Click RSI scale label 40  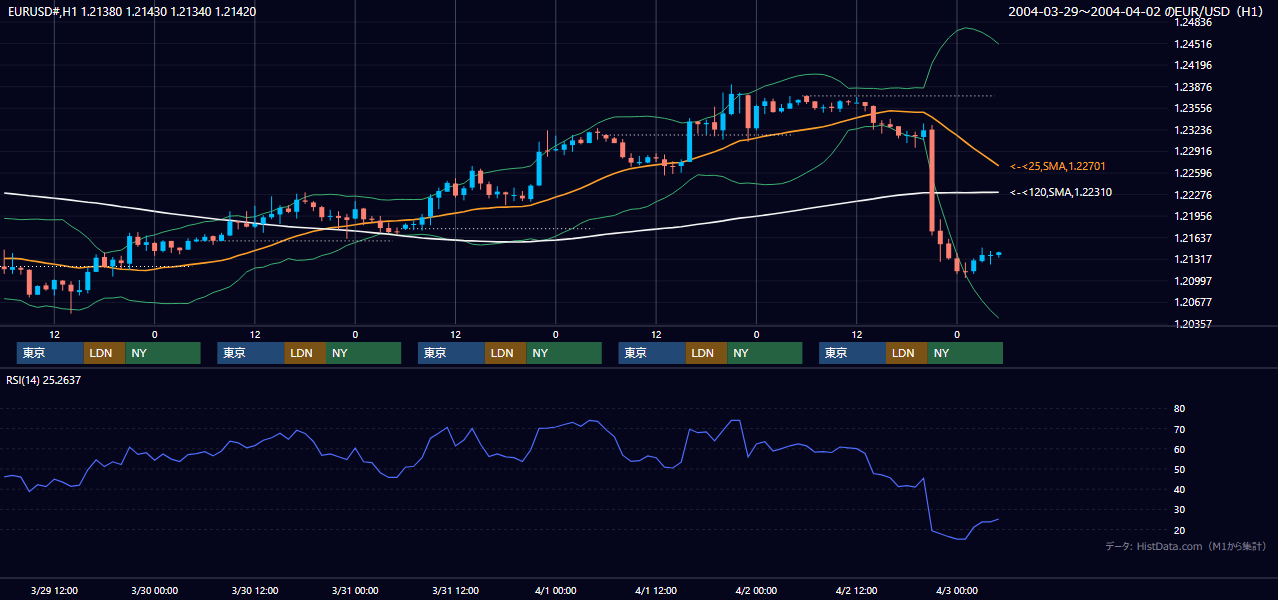pyautogui.click(x=1179, y=489)
